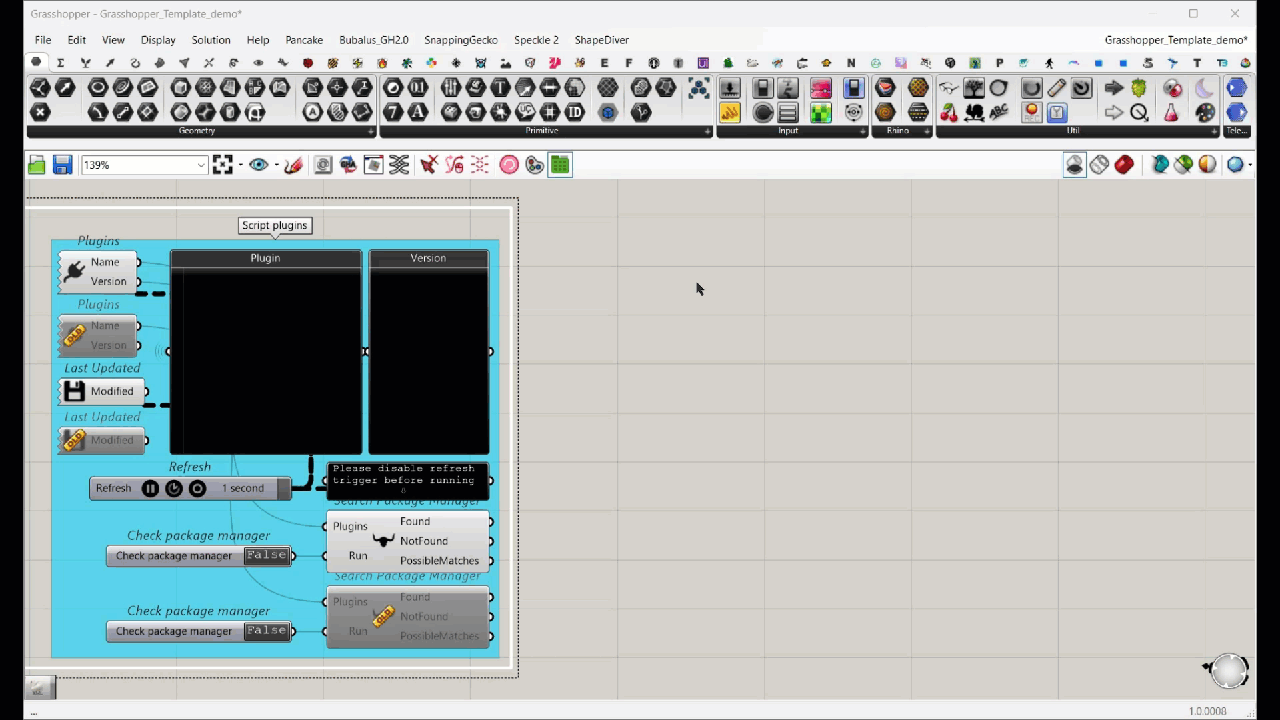Expand the Rhino panel with its plus
1280x720 pixels.
[x=927, y=131]
